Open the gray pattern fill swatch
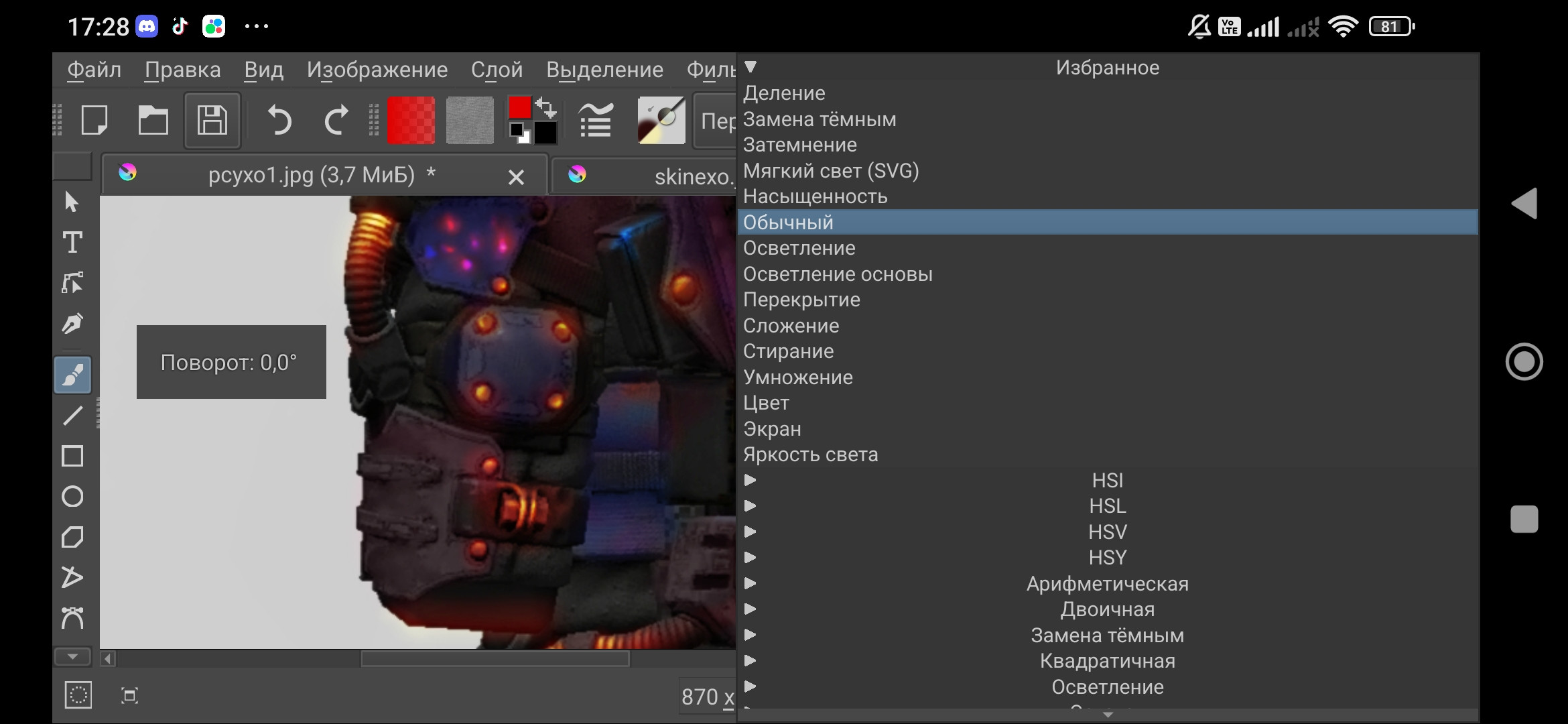This screenshot has height=724, width=1568. click(x=470, y=121)
